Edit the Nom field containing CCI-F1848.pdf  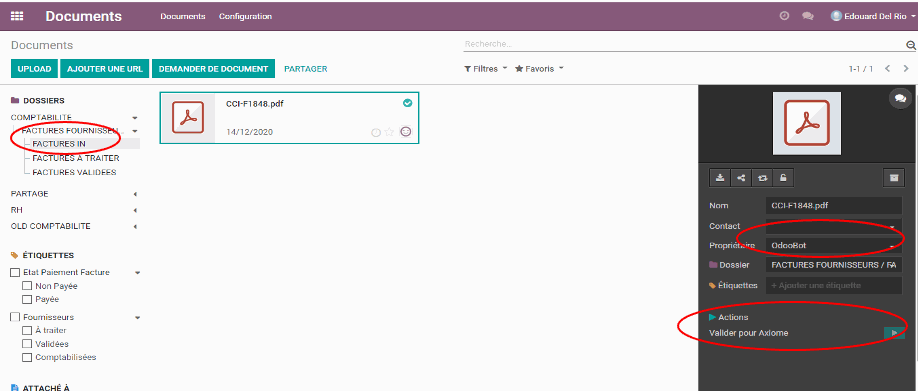[x=834, y=205]
